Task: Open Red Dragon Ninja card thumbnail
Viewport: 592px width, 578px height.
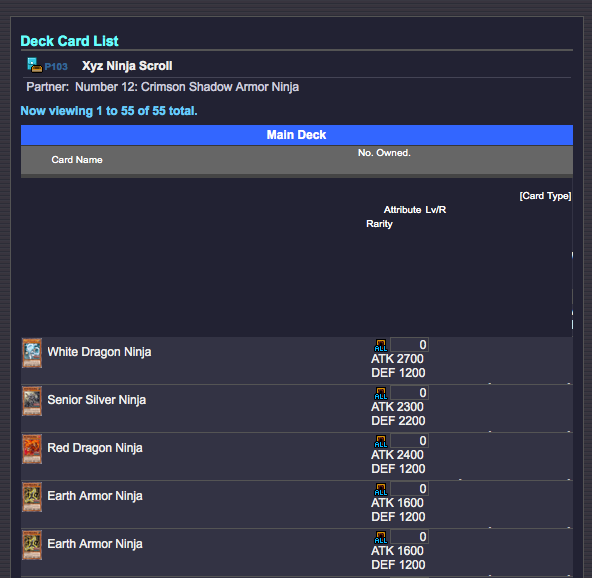Action: (32, 449)
